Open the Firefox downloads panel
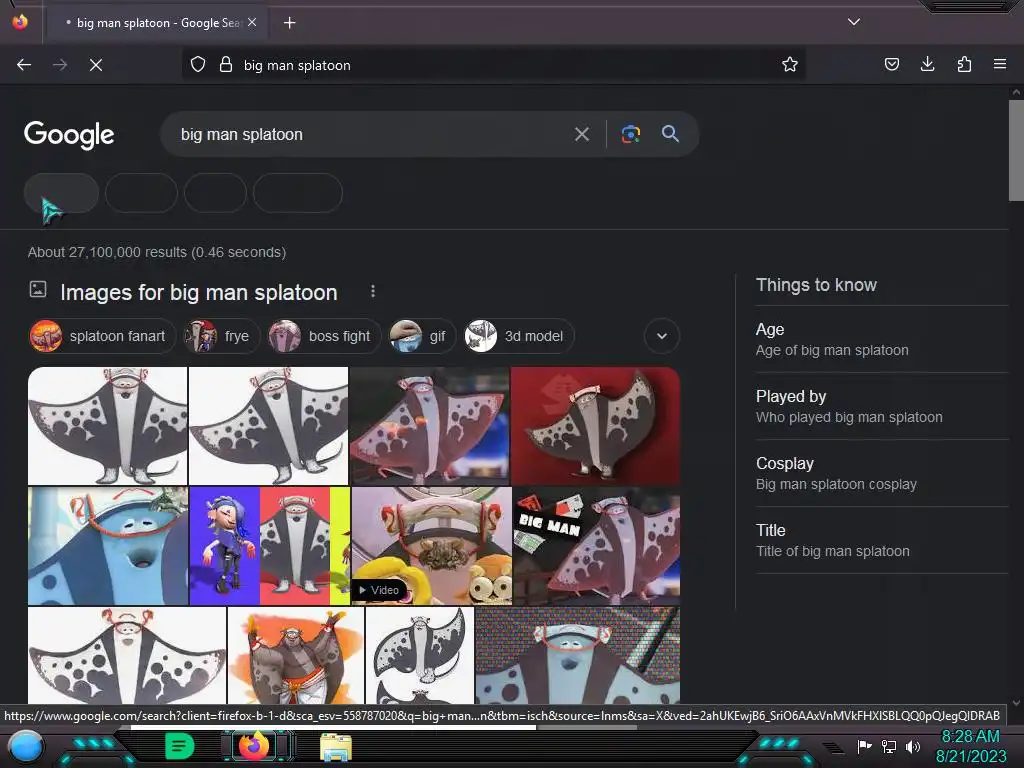The height and width of the screenshot is (768, 1024). (x=927, y=64)
